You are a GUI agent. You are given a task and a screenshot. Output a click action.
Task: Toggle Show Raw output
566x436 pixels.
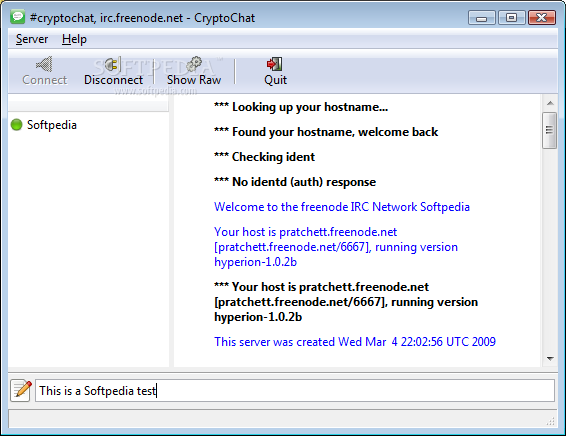(194, 71)
